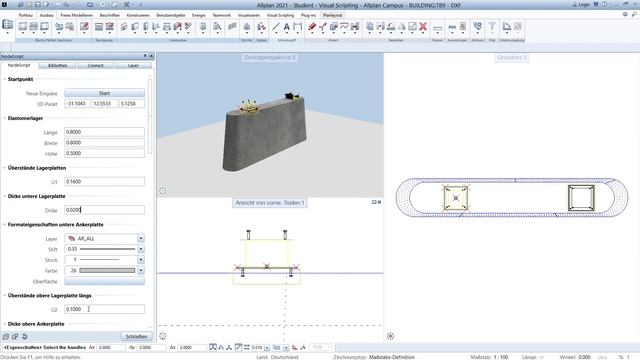Image resolution: width=640 pixels, height=360 pixels.
Task: Click the filter funnel icon
Action: 492,27
